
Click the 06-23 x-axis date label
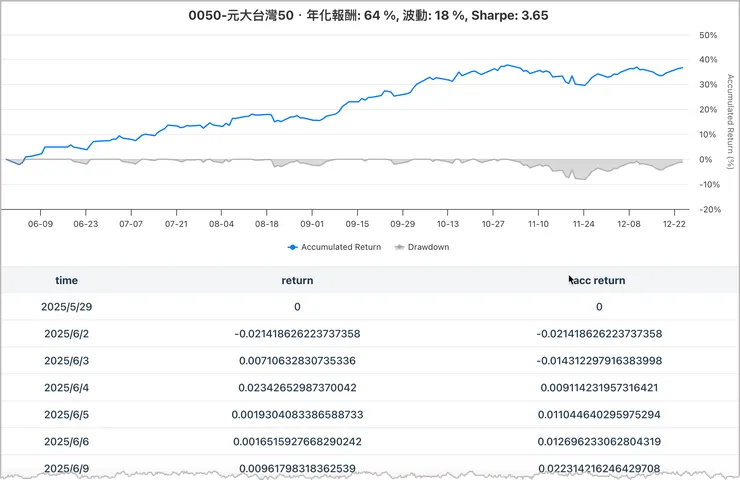tap(86, 224)
